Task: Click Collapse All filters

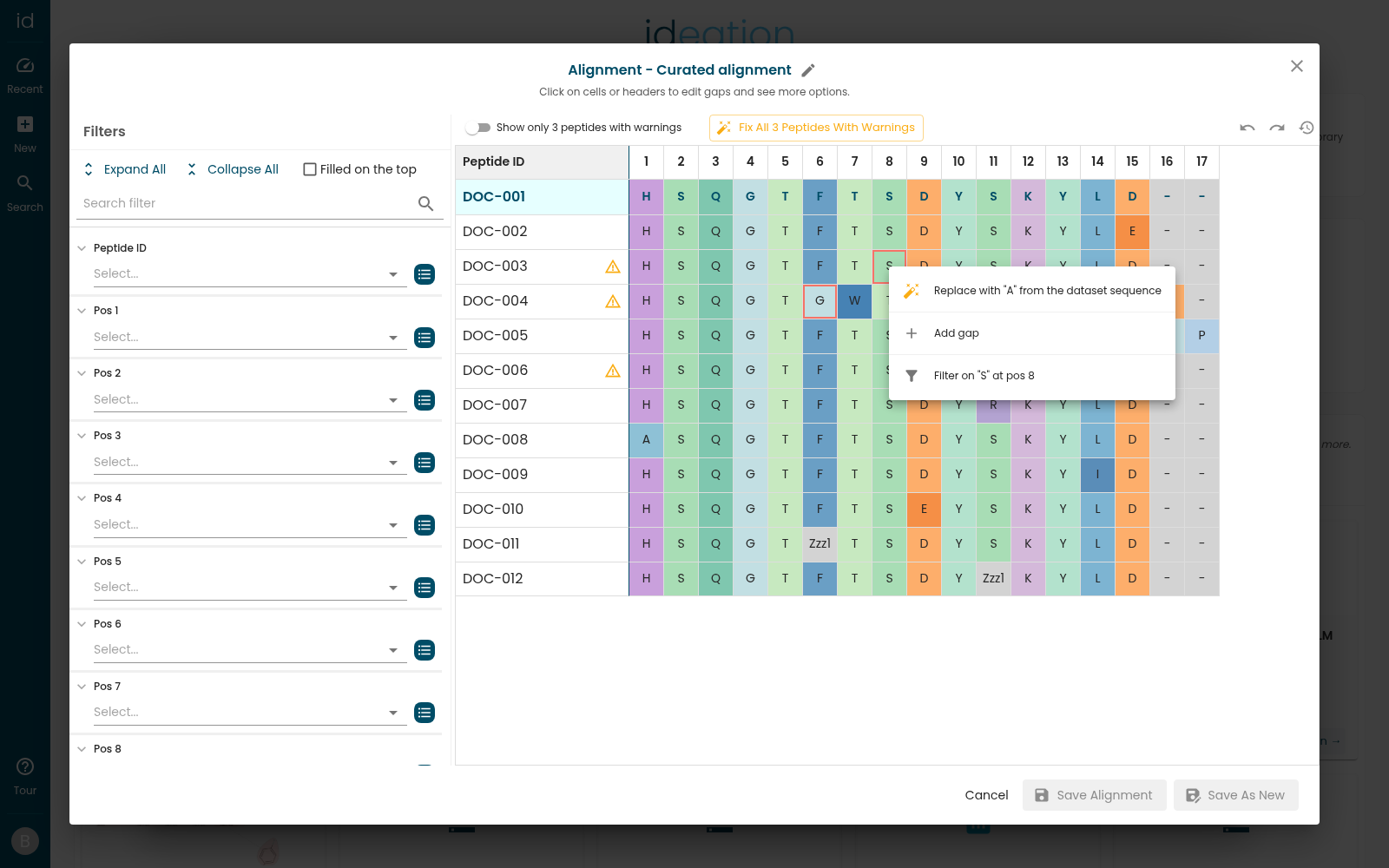Action: [233, 169]
